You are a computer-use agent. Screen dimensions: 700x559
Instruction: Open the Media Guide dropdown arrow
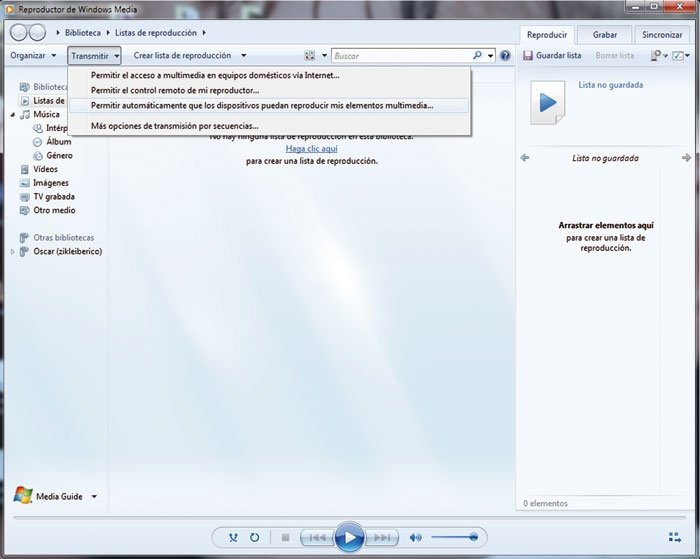[x=94, y=496]
